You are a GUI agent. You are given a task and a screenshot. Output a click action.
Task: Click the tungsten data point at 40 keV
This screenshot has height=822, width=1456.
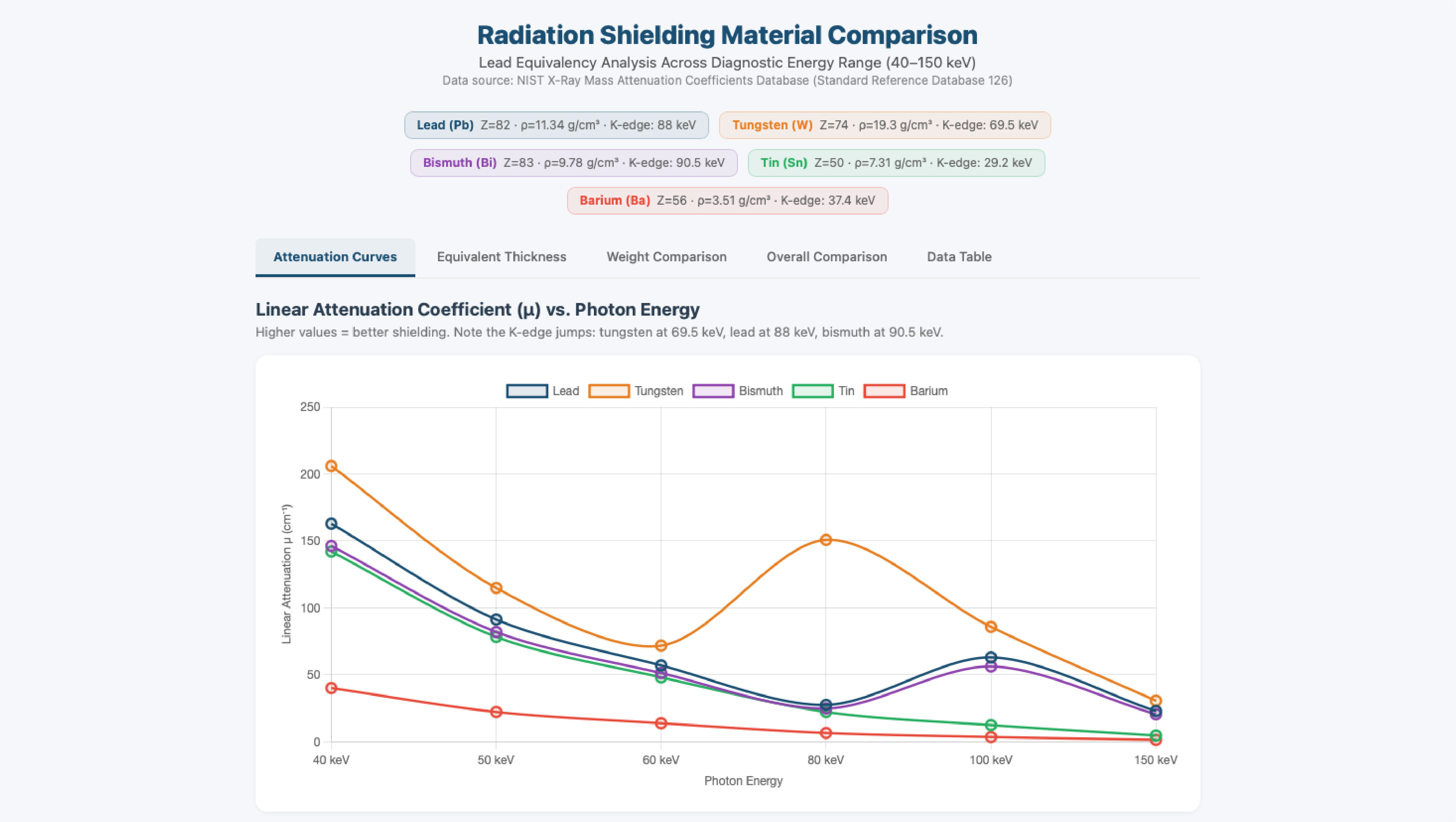(331, 466)
